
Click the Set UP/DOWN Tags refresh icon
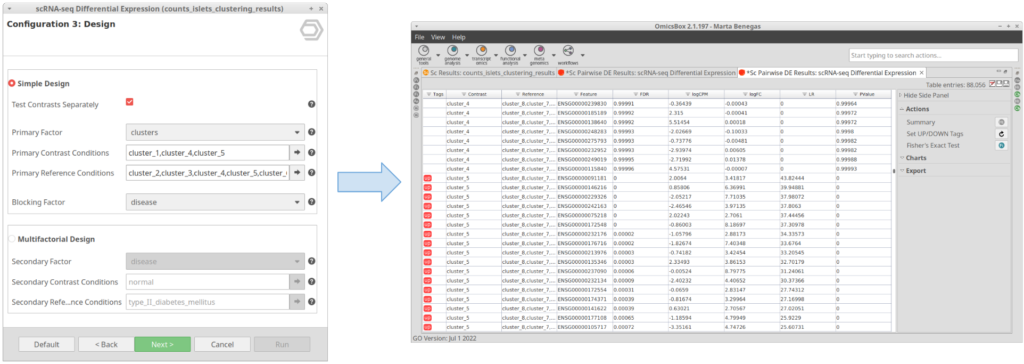tap(1001, 134)
